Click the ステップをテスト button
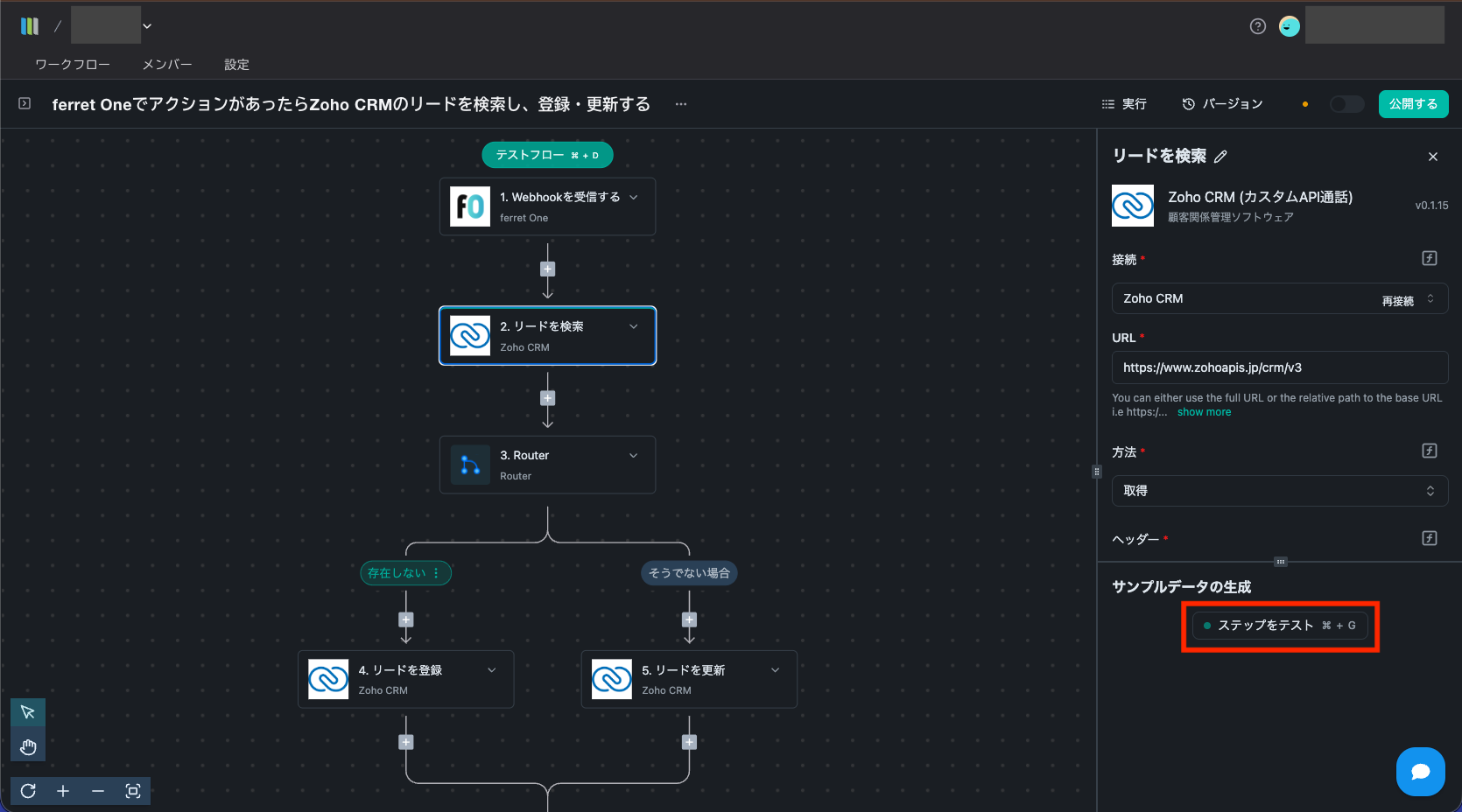 (x=1279, y=626)
